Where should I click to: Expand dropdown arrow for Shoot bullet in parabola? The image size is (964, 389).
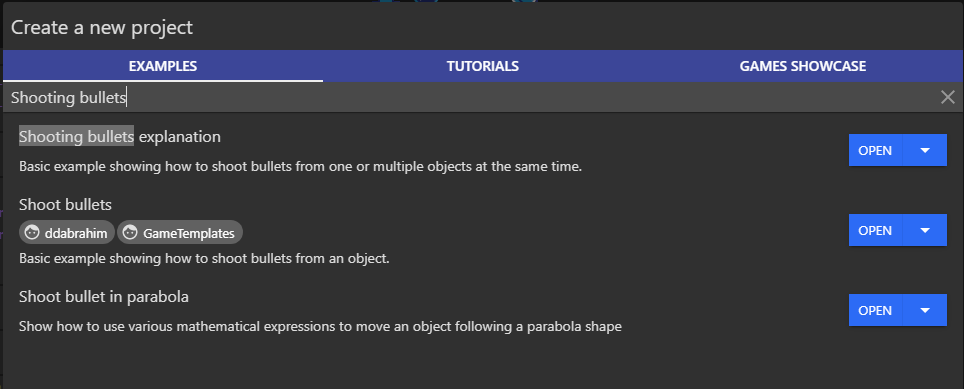coord(925,310)
